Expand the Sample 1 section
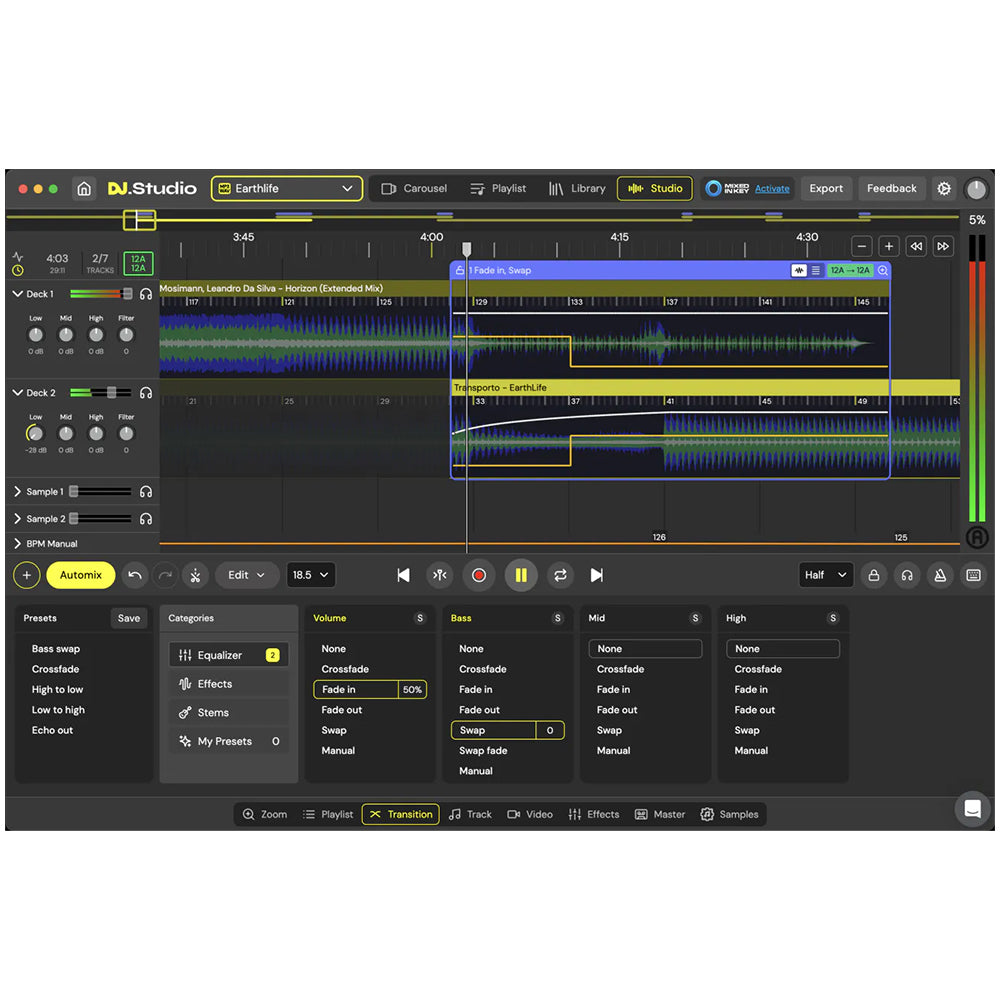The image size is (1000, 1000). (17, 491)
